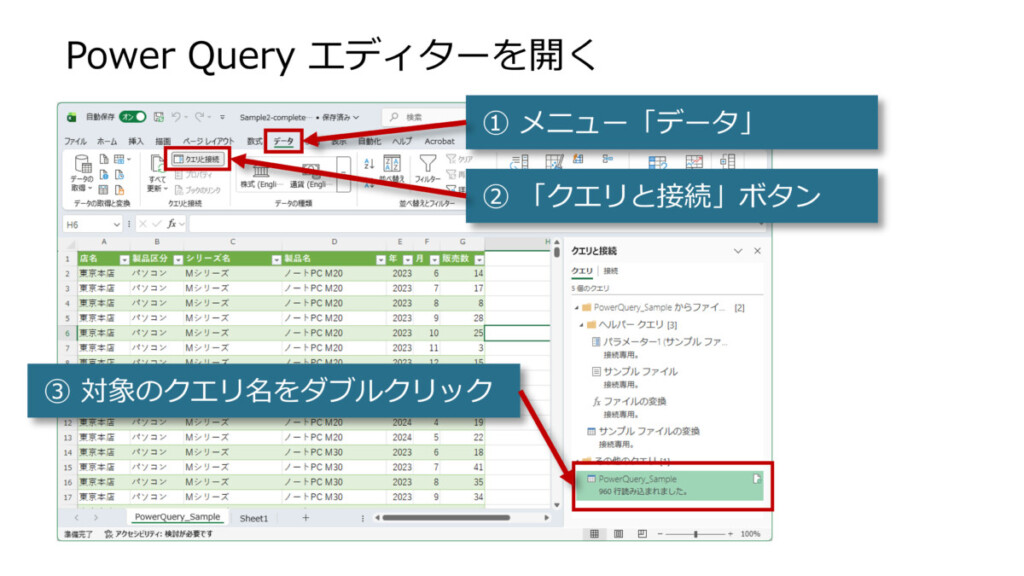The height and width of the screenshot is (576, 1024).
Task: Click the データの取得 (Get Data) icon
Action: 82,164
